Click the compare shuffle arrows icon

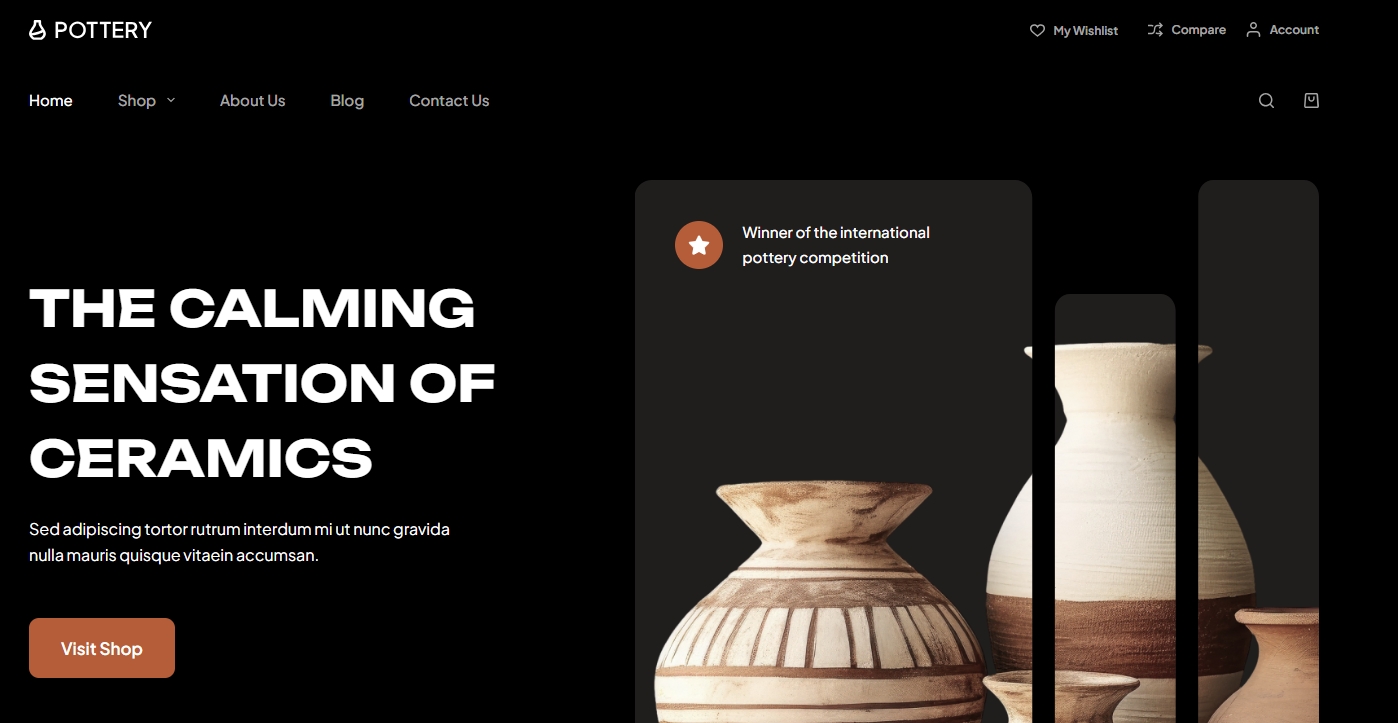[1155, 30]
